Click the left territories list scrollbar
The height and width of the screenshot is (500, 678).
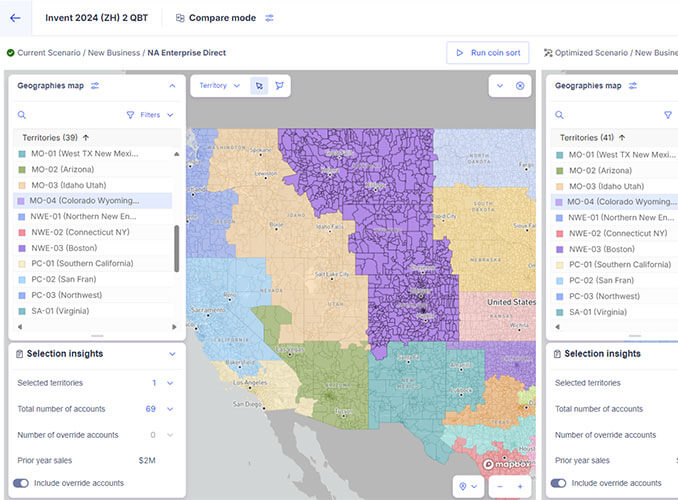(177, 248)
